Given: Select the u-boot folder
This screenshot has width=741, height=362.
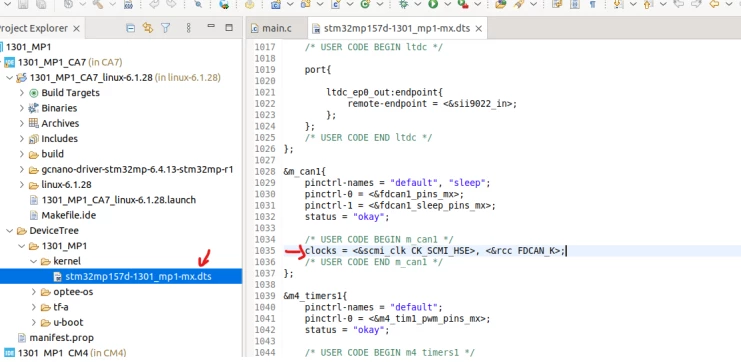Looking at the screenshot, I should click(68, 322).
